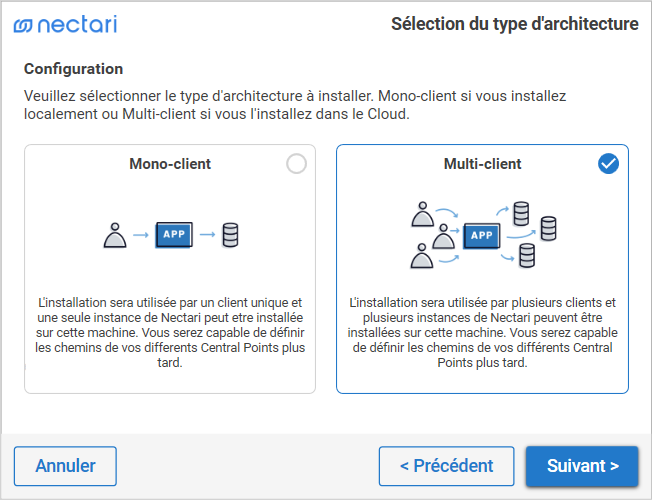Click the top user icon in Multi-client diagram

click(422, 213)
